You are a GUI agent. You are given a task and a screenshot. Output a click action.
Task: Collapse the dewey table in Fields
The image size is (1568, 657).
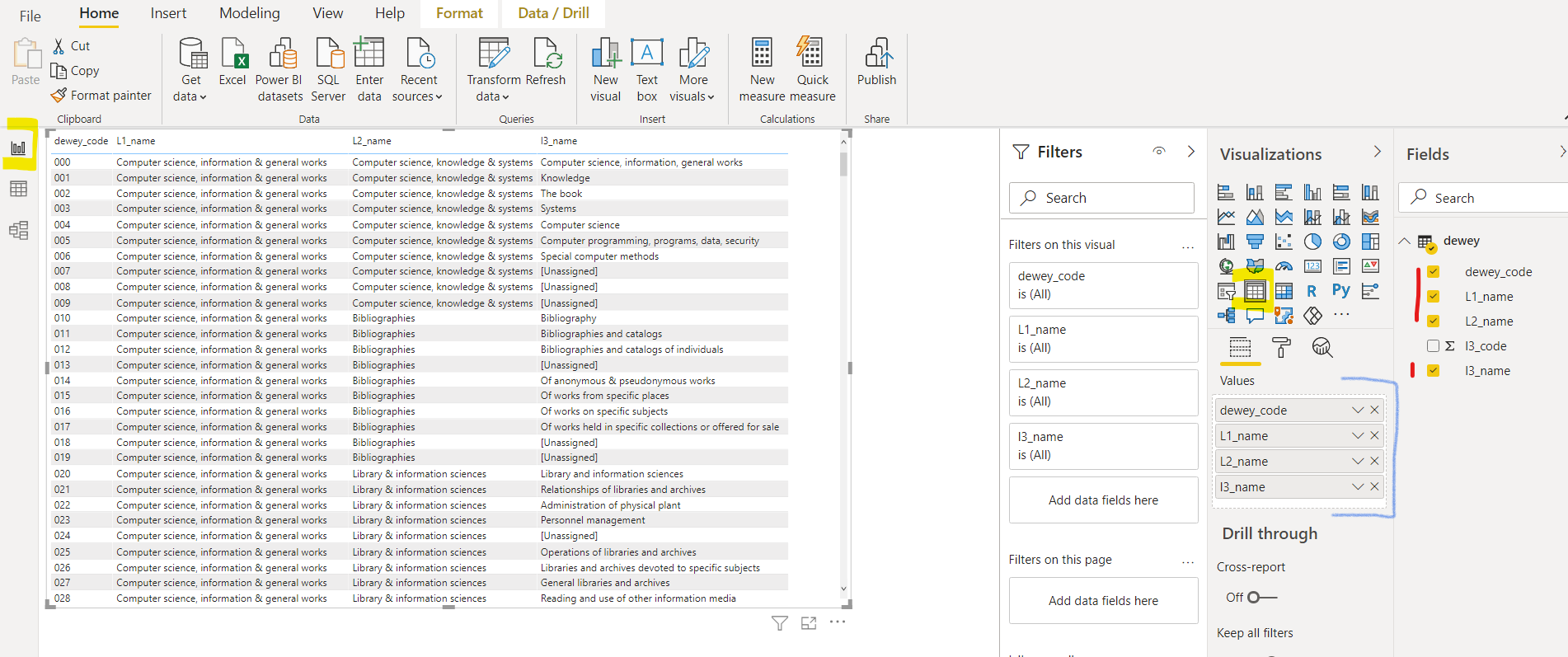pyautogui.click(x=1405, y=241)
